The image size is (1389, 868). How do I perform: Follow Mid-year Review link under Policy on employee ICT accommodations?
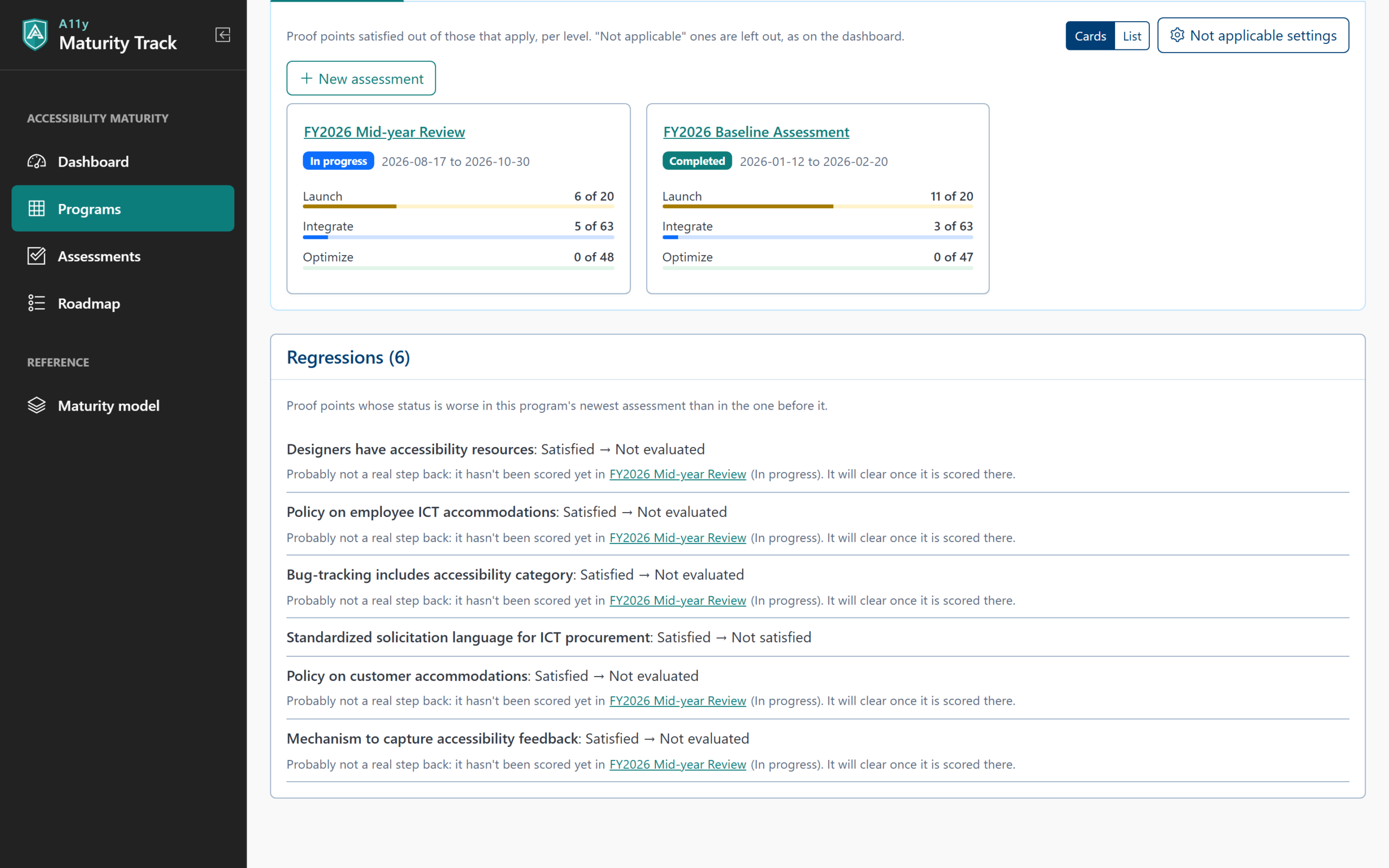point(677,537)
